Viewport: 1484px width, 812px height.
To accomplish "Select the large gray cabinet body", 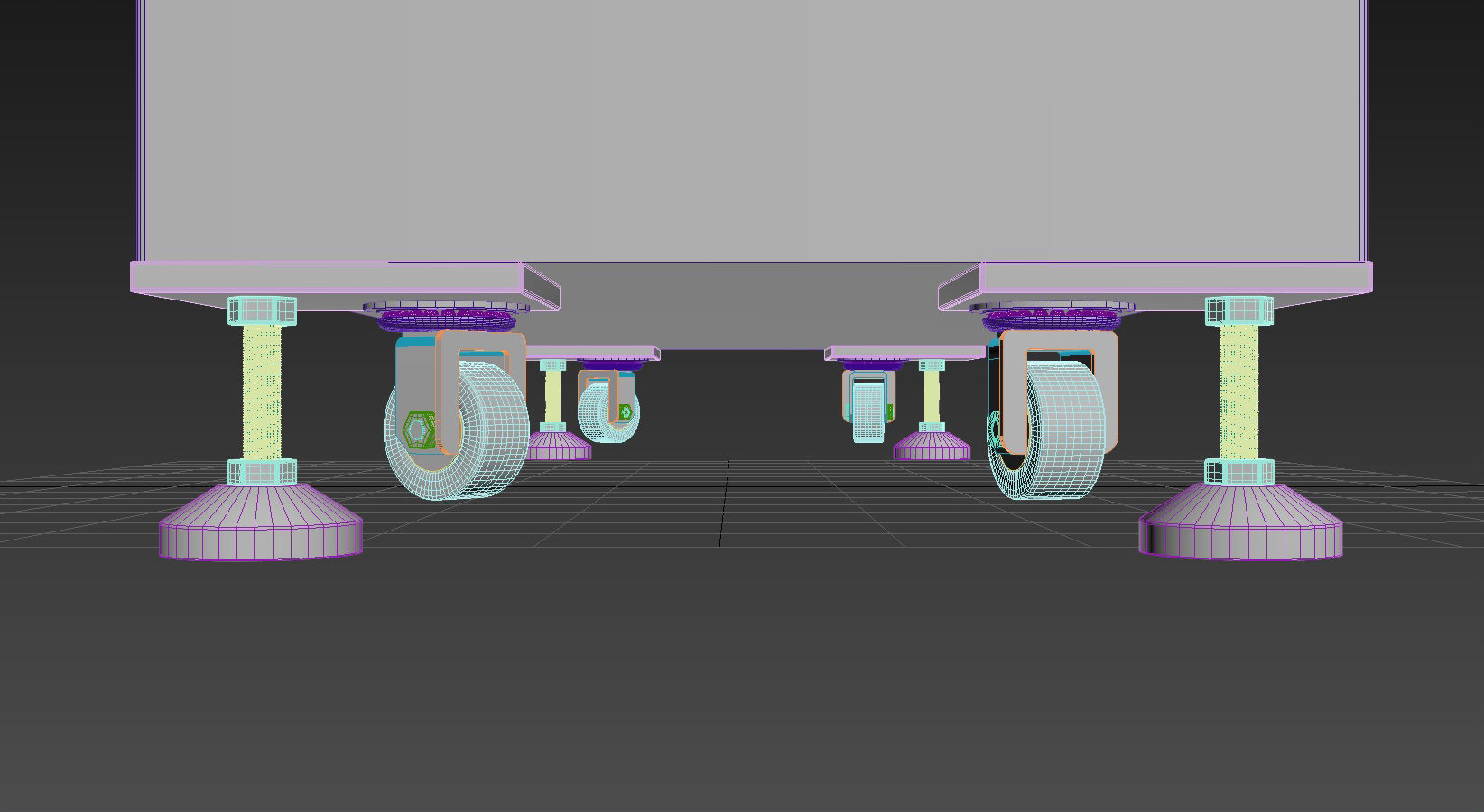I will coord(752,131).
